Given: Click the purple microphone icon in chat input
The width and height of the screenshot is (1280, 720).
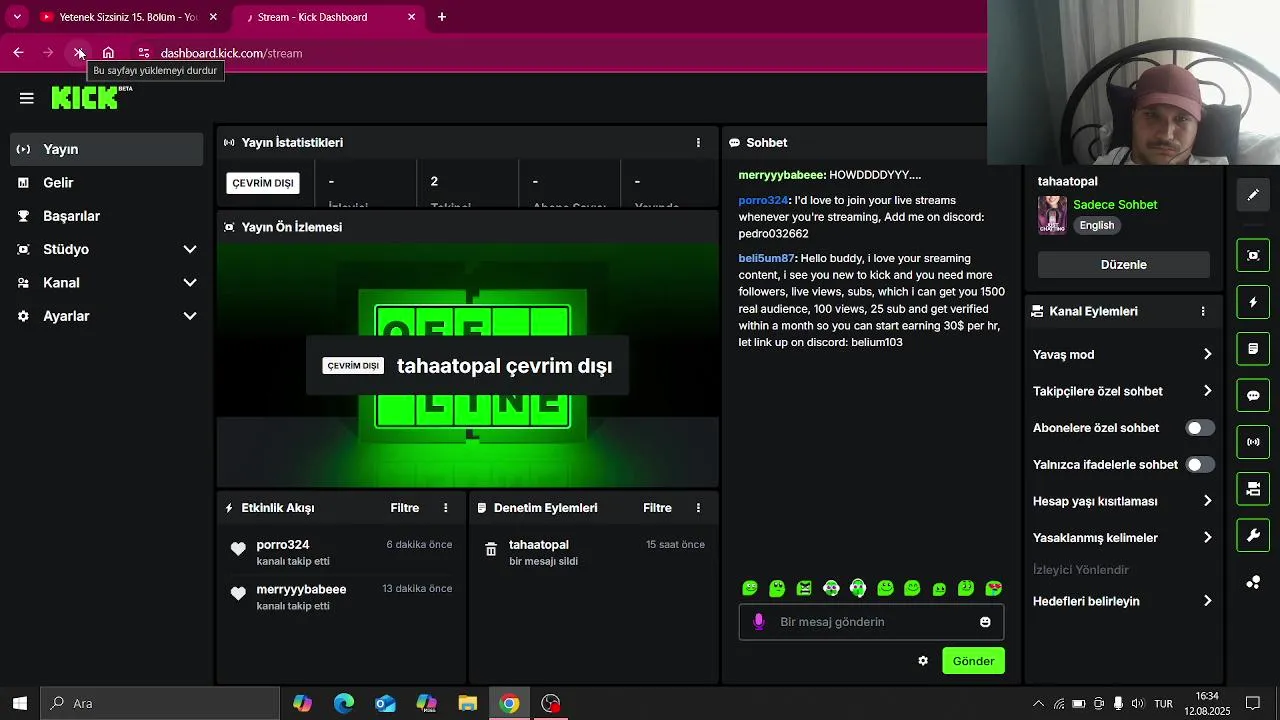Looking at the screenshot, I should point(759,622).
